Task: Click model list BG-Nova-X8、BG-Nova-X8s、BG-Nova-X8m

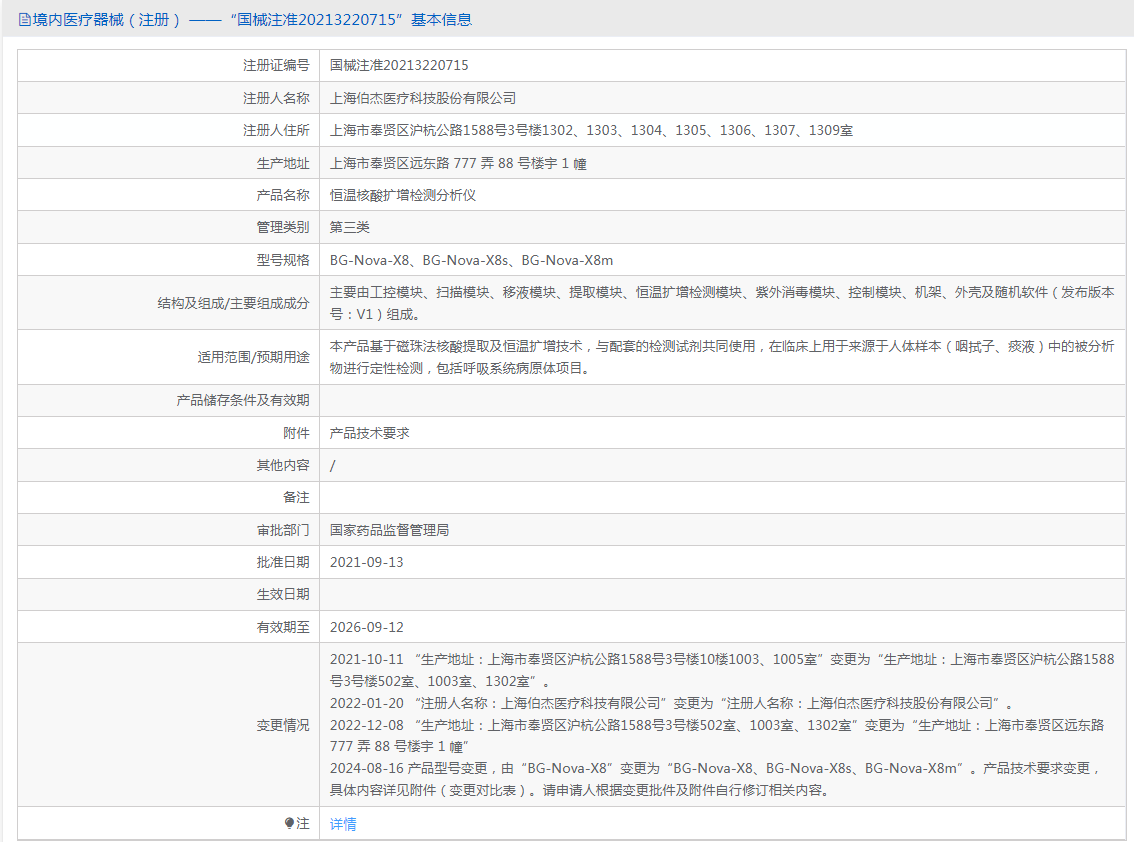Action: (472, 260)
